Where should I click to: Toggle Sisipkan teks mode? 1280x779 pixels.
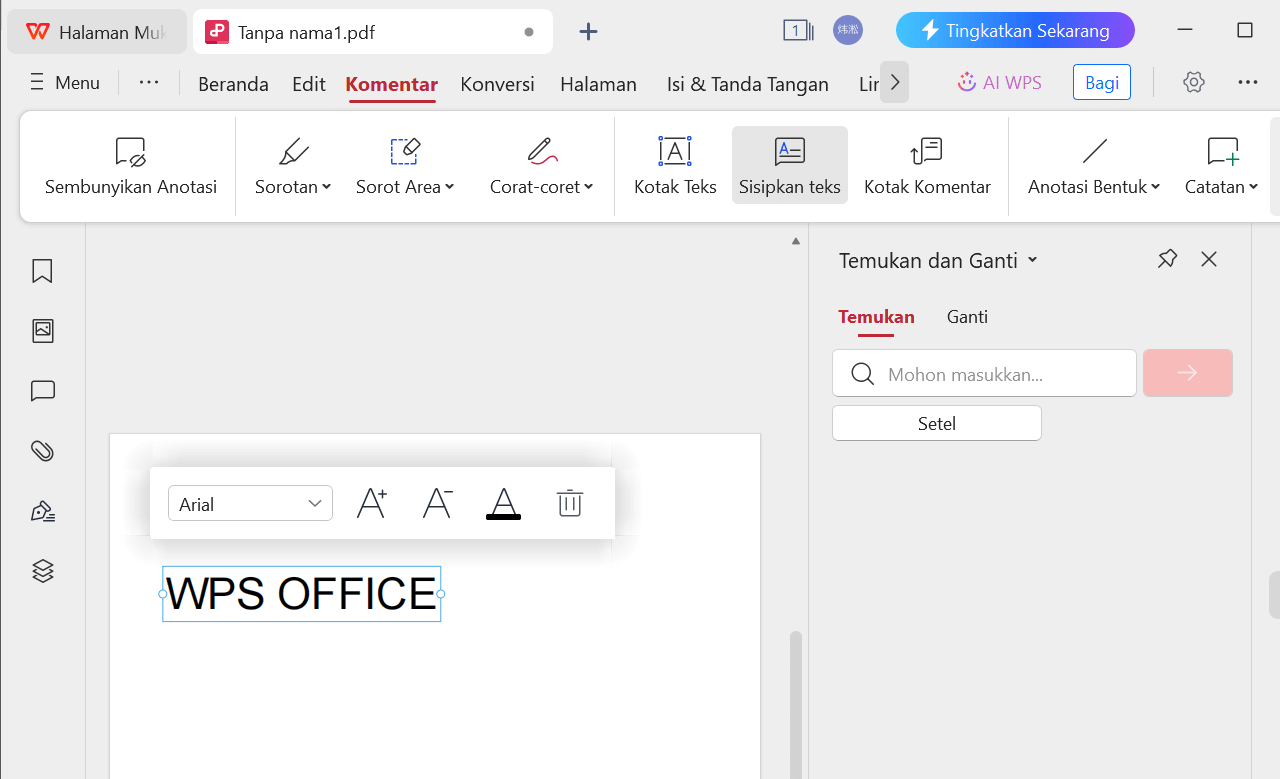coord(789,165)
